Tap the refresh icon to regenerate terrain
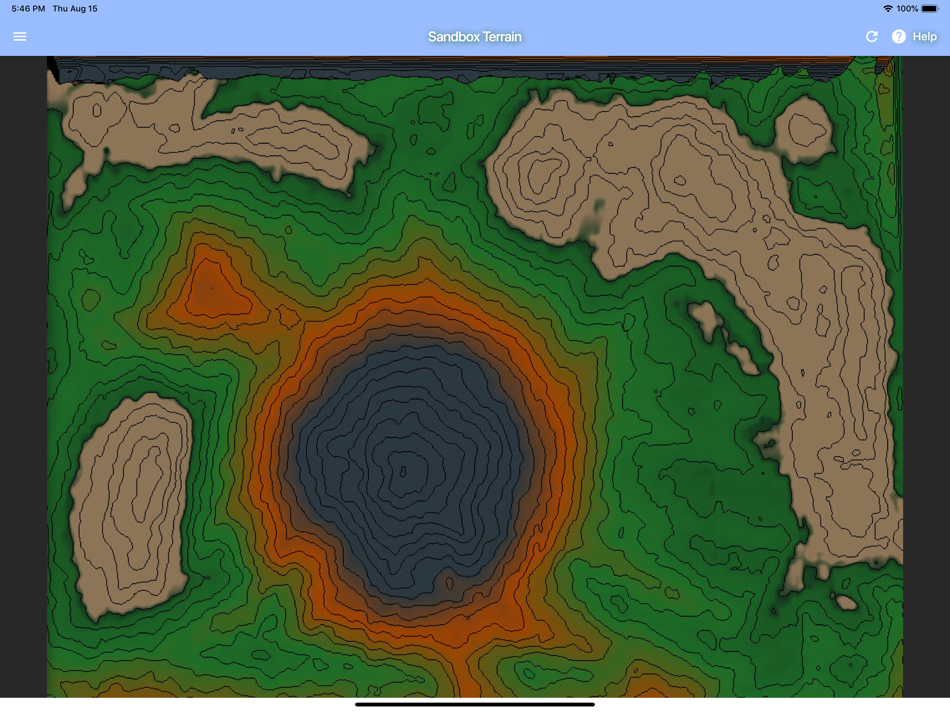Image resolution: width=950 pixels, height=712 pixels. pos(871,36)
